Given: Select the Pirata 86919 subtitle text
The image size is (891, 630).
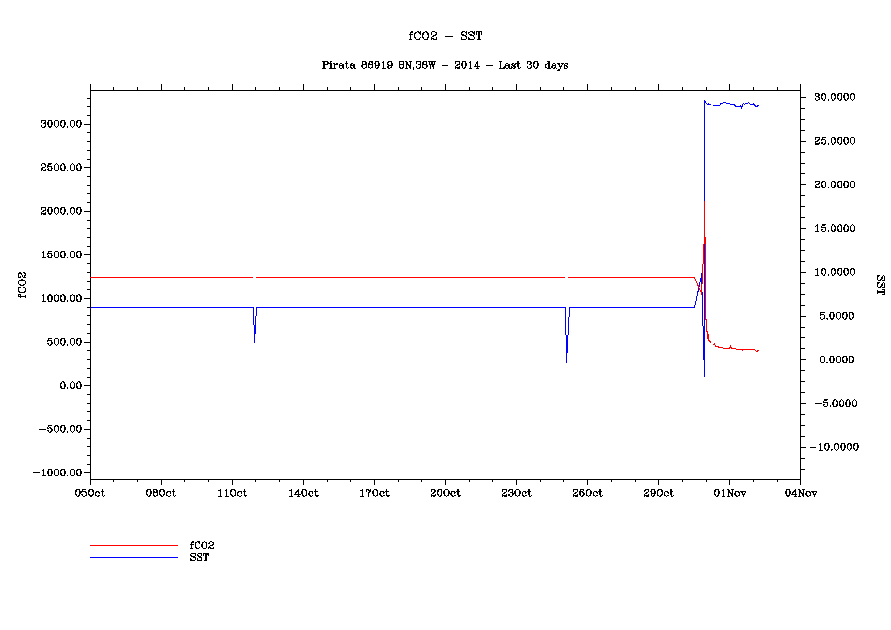Looking at the screenshot, I should pyautogui.click(x=445, y=65).
